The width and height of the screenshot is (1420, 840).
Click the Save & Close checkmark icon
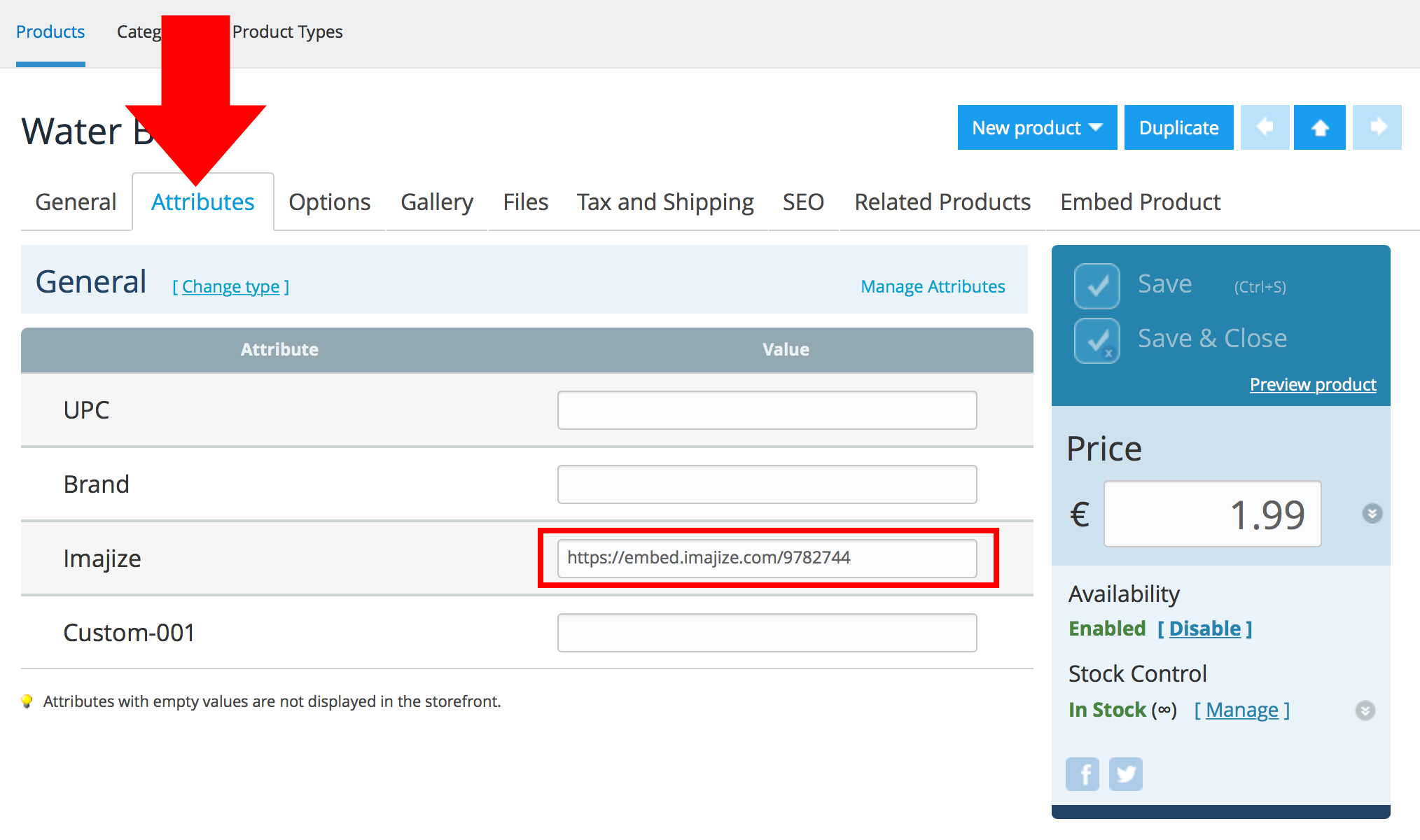click(1097, 340)
